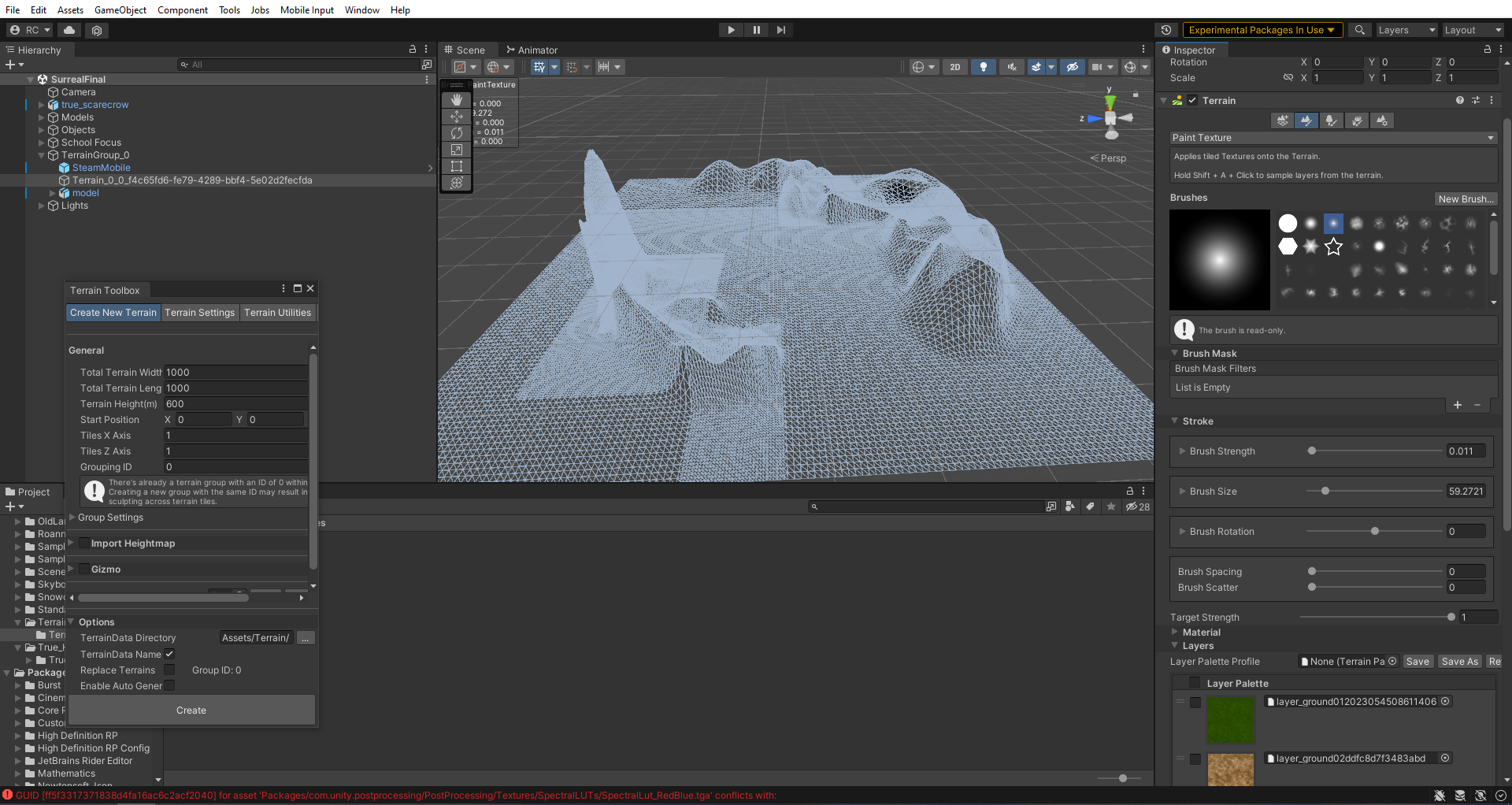Viewport: 1512px width, 805px height.
Task: Open the Paint Texture dropdown
Action: point(1332,138)
